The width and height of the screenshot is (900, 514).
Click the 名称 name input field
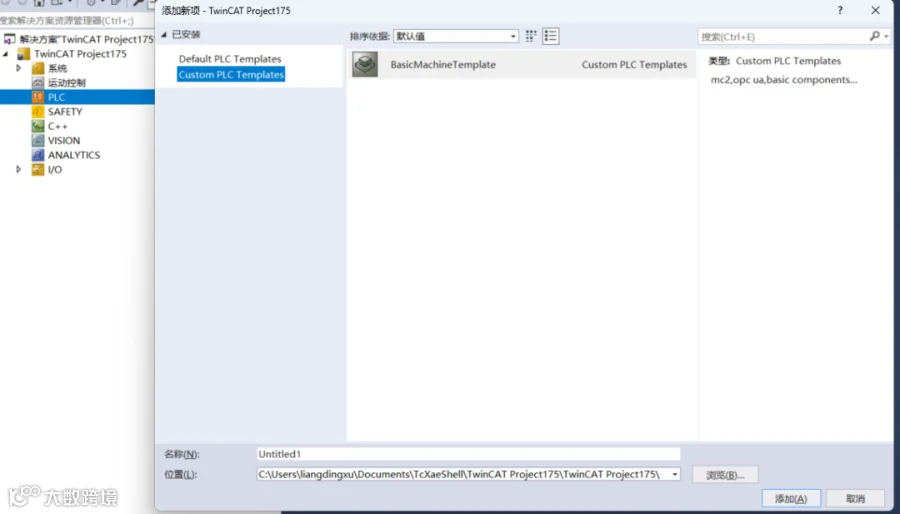pyautogui.click(x=468, y=454)
